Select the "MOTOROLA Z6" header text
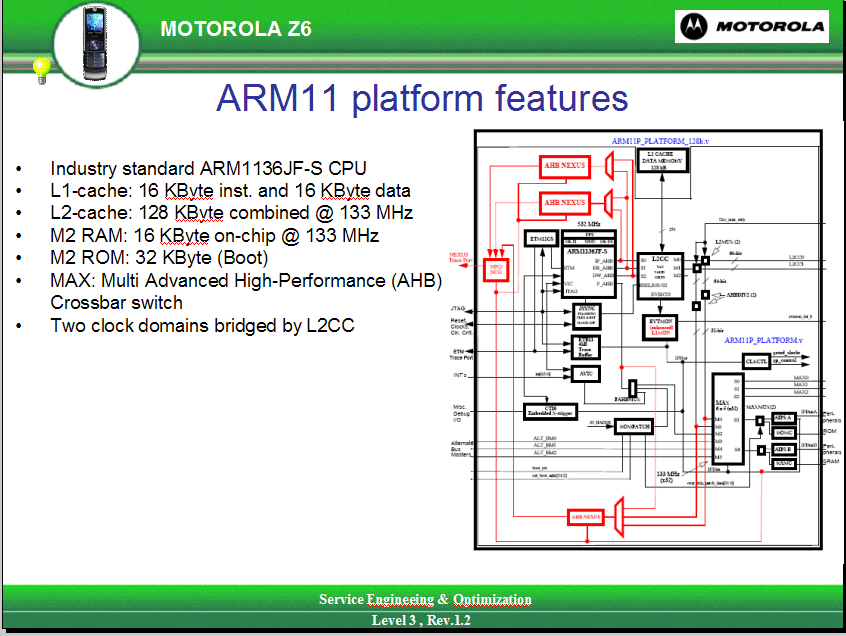The width and height of the screenshot is (846, 636). coord(236,29)
